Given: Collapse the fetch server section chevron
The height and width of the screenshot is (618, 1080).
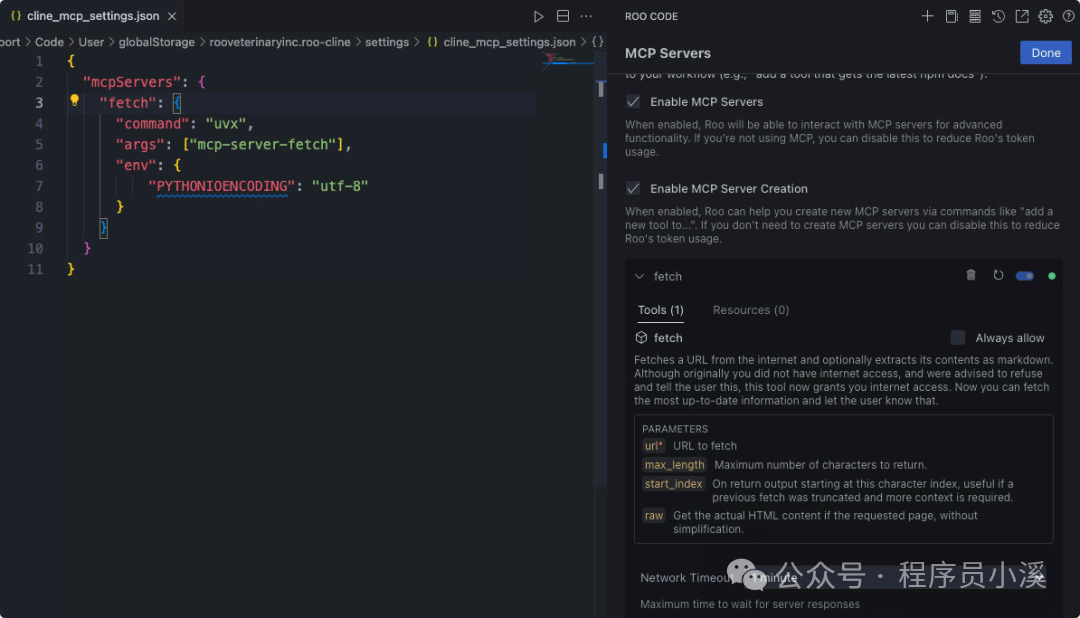Looking at the screenshot, I should point(639,276).
